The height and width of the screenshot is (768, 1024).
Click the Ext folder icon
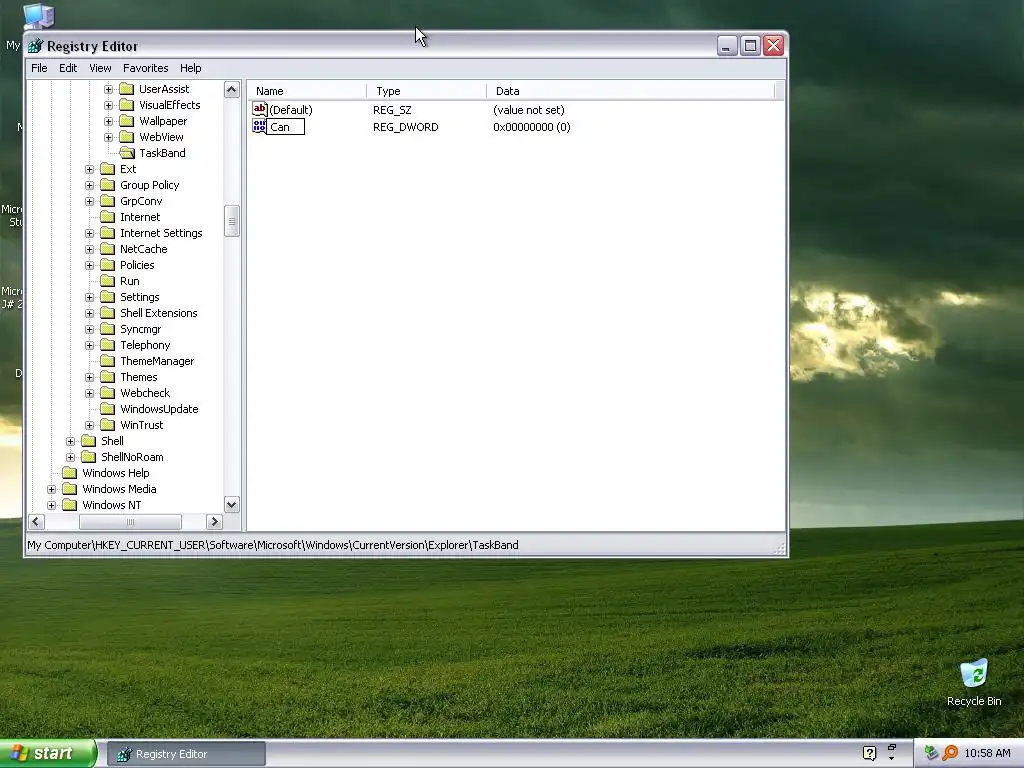point(108,169)
